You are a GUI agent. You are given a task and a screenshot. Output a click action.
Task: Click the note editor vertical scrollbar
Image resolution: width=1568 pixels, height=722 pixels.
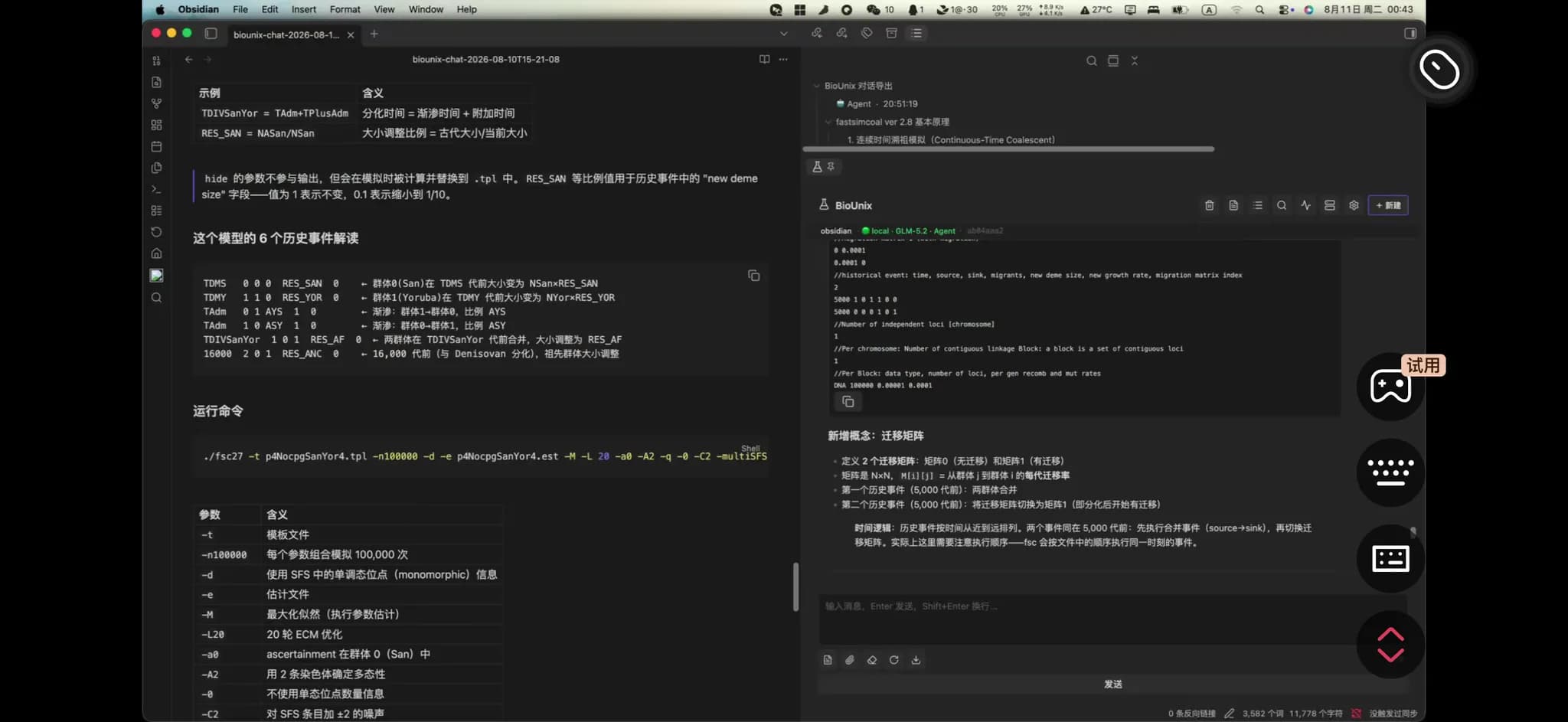coord(795,586)
